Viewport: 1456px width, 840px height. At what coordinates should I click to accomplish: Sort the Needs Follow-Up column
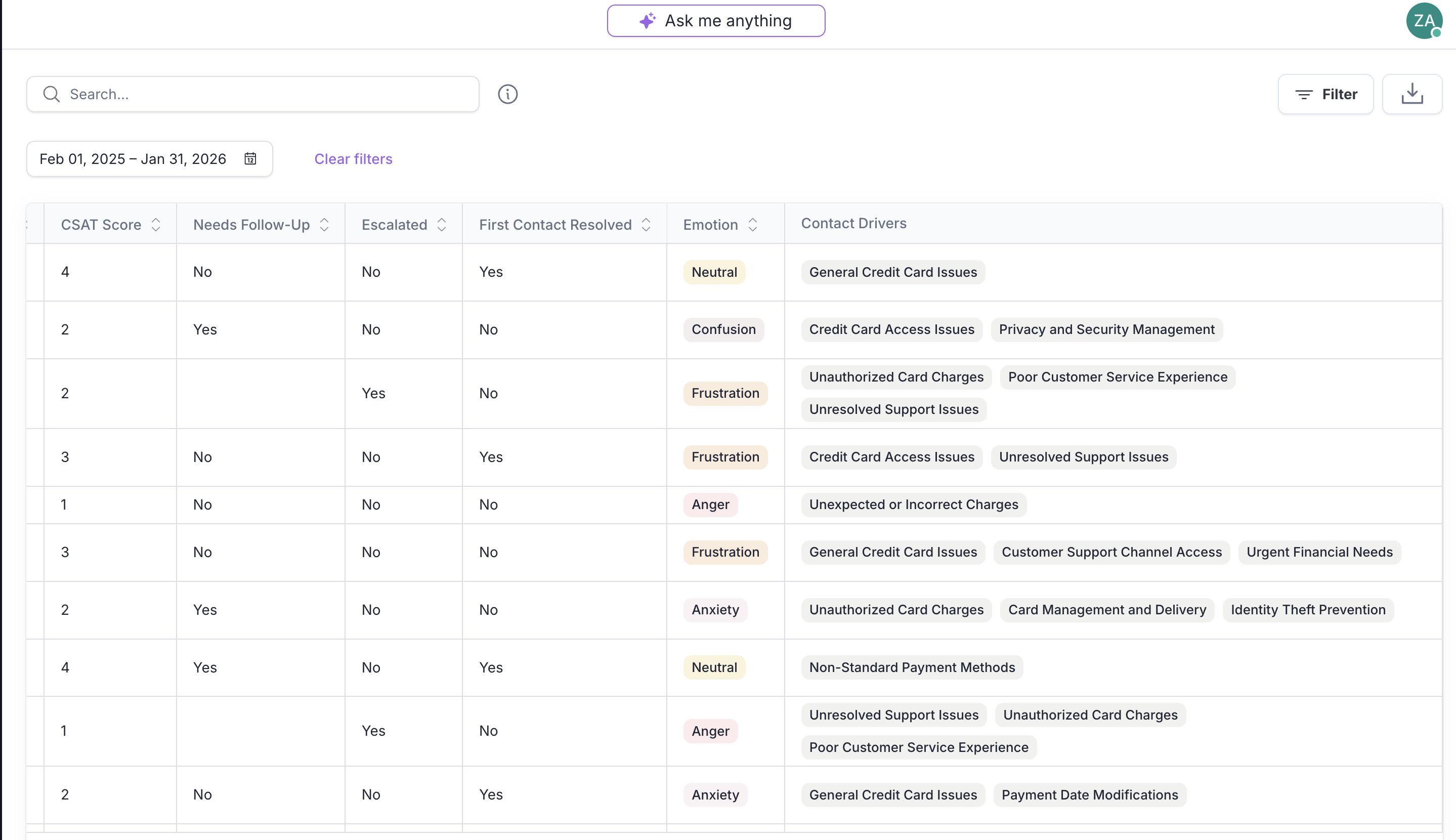(323, 225)
